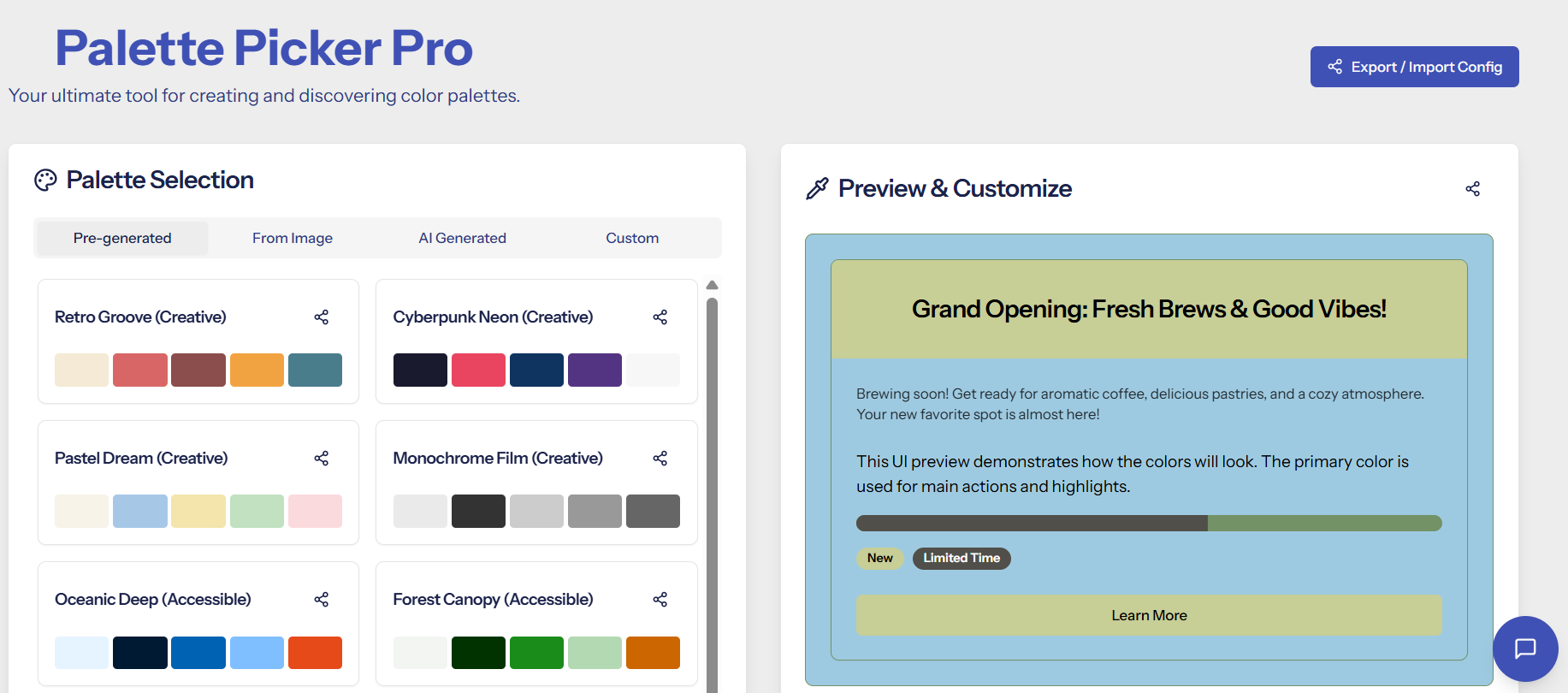Pick Retro Groove orange swatch
The width and height of the screenshot is (1568, 693).
[x=257, y=370]
